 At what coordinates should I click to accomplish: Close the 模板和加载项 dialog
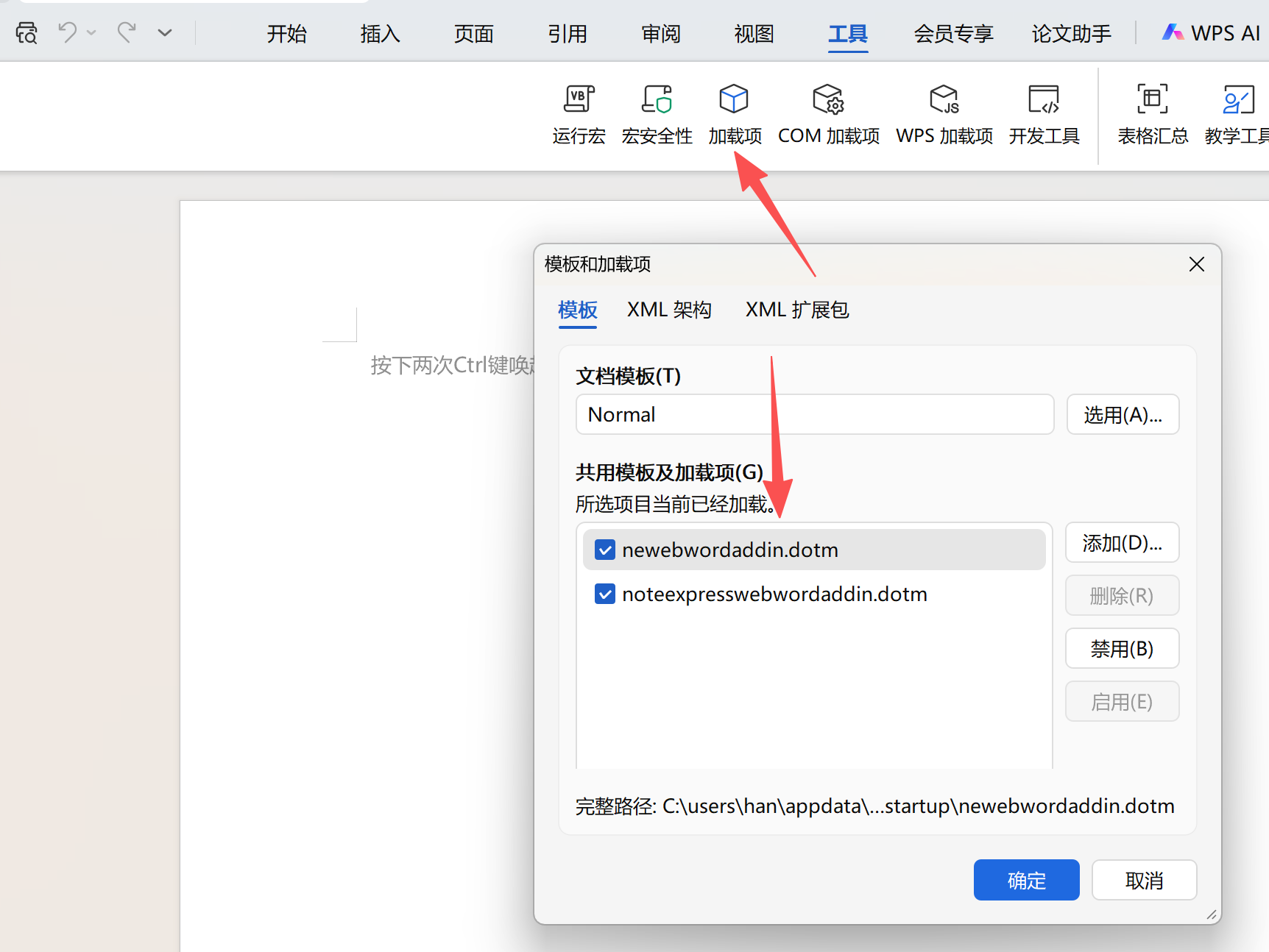(x=1197, y=264)
